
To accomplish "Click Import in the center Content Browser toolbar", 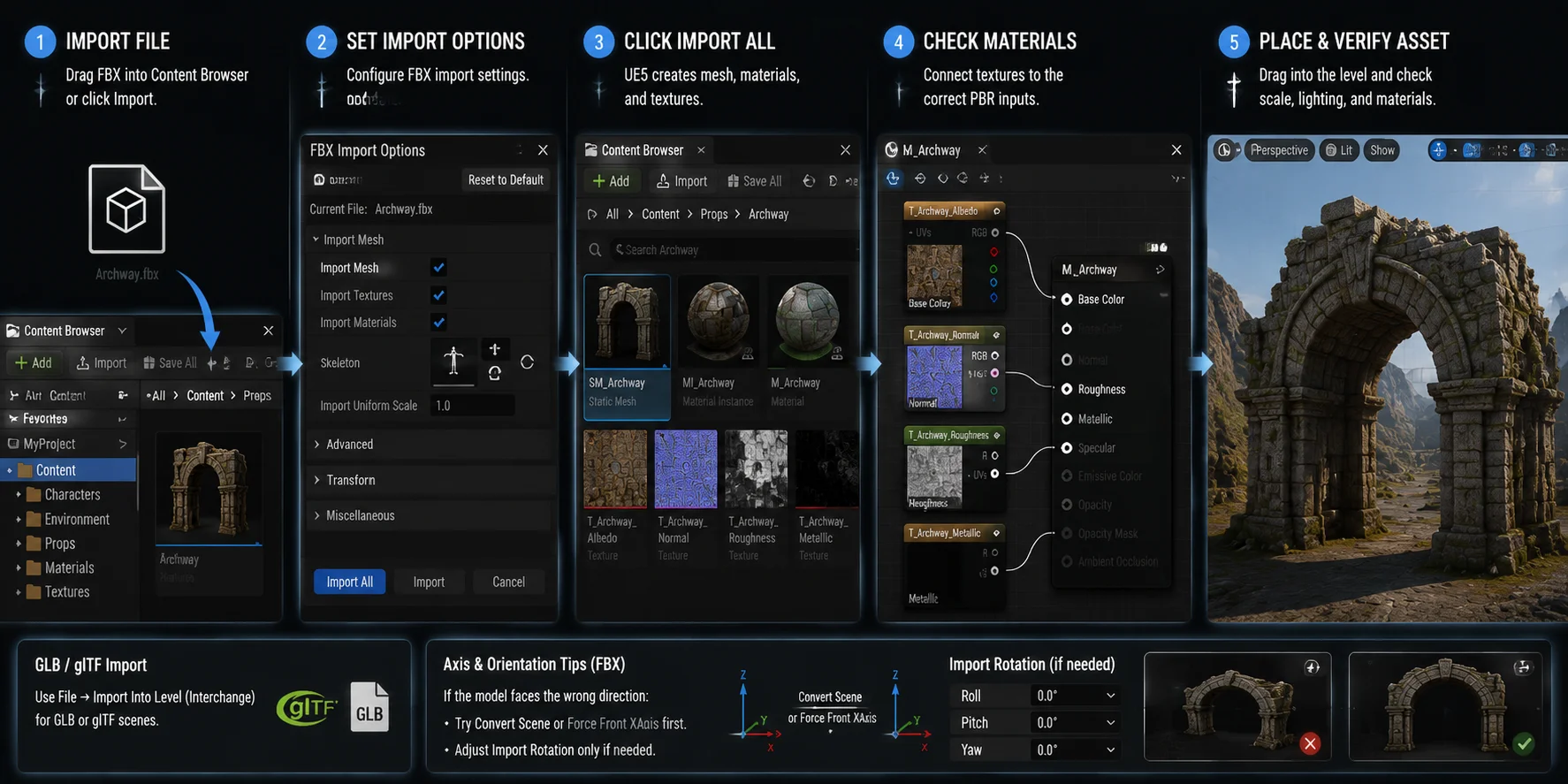I will (681, 181).
